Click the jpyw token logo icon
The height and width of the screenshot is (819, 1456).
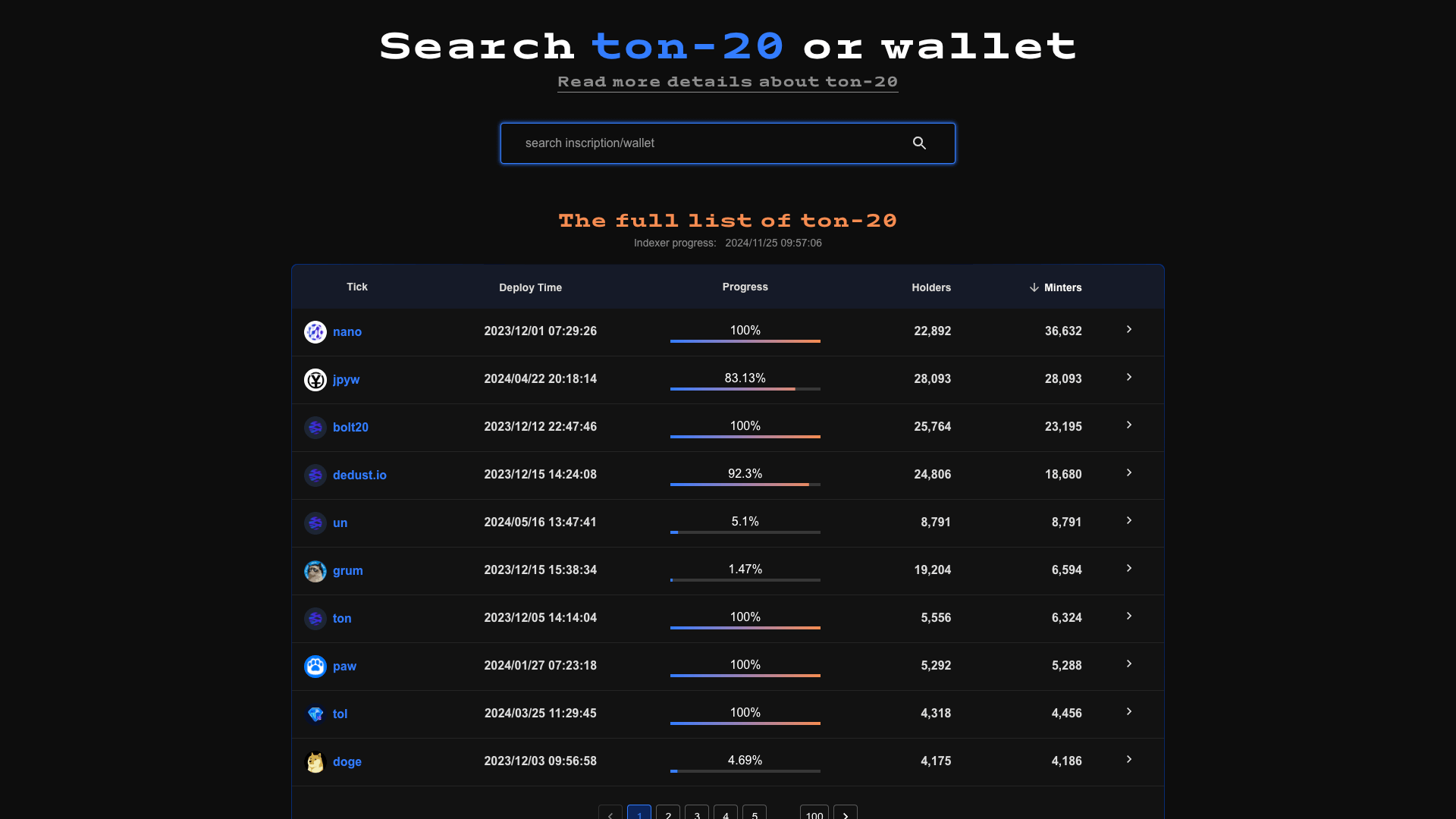tap(315, 380)
